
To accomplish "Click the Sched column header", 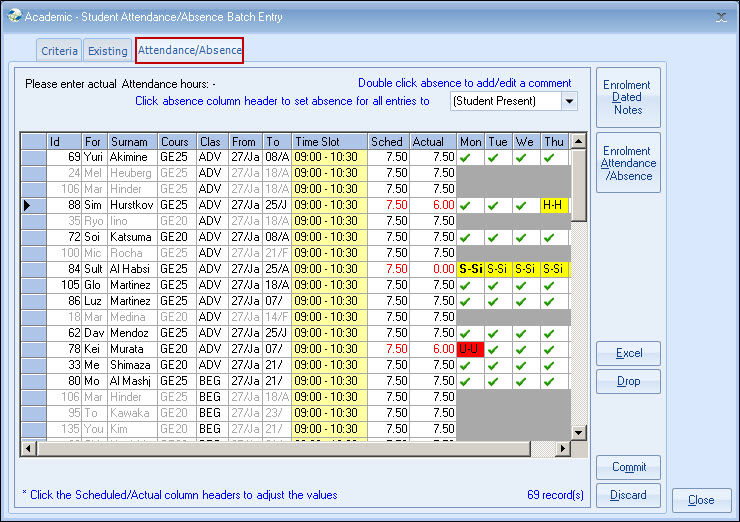I will 387,142.
